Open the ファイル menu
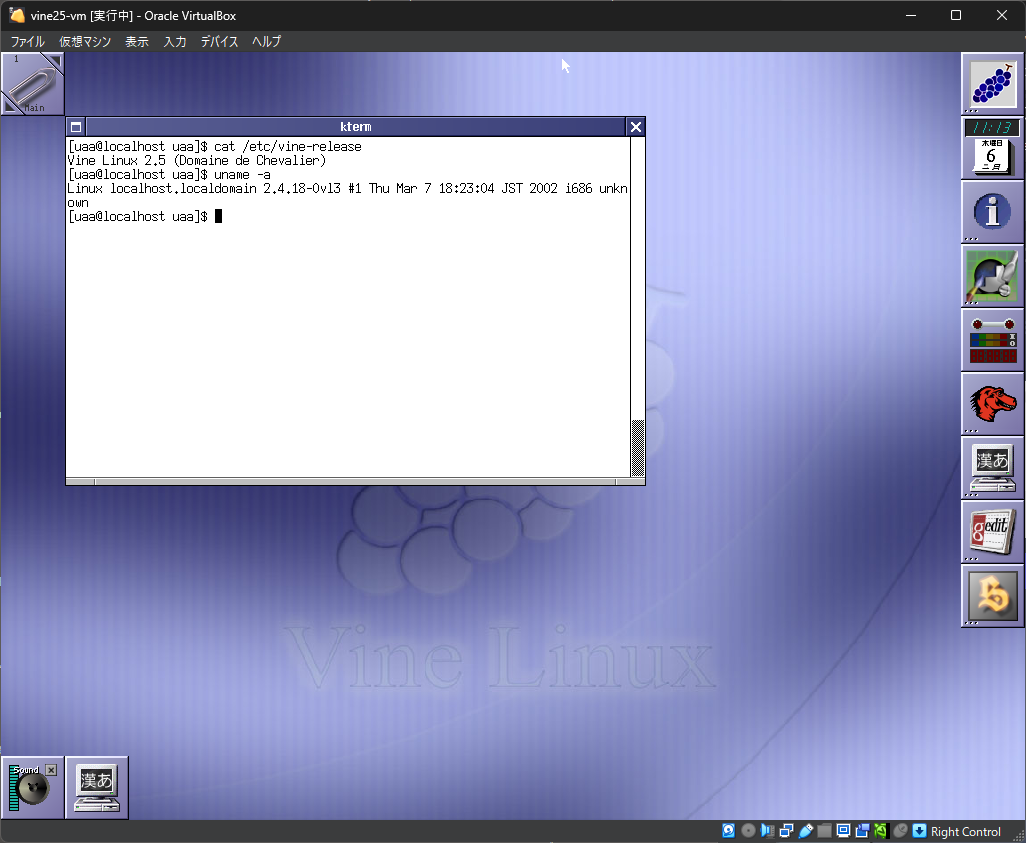This screenshot has height=843, width=1026. 28,42
